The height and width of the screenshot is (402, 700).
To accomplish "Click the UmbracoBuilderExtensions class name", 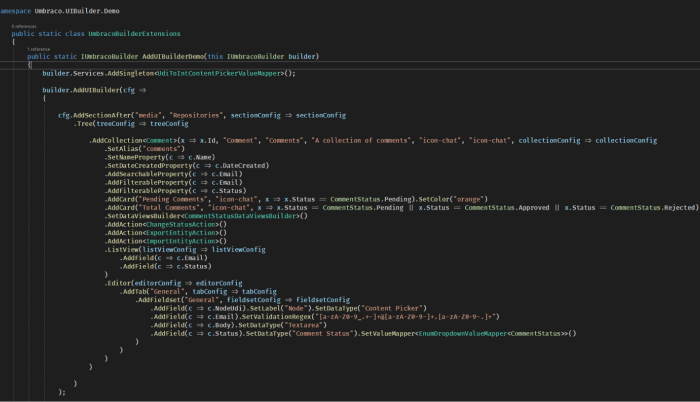I will click(135, 33).
